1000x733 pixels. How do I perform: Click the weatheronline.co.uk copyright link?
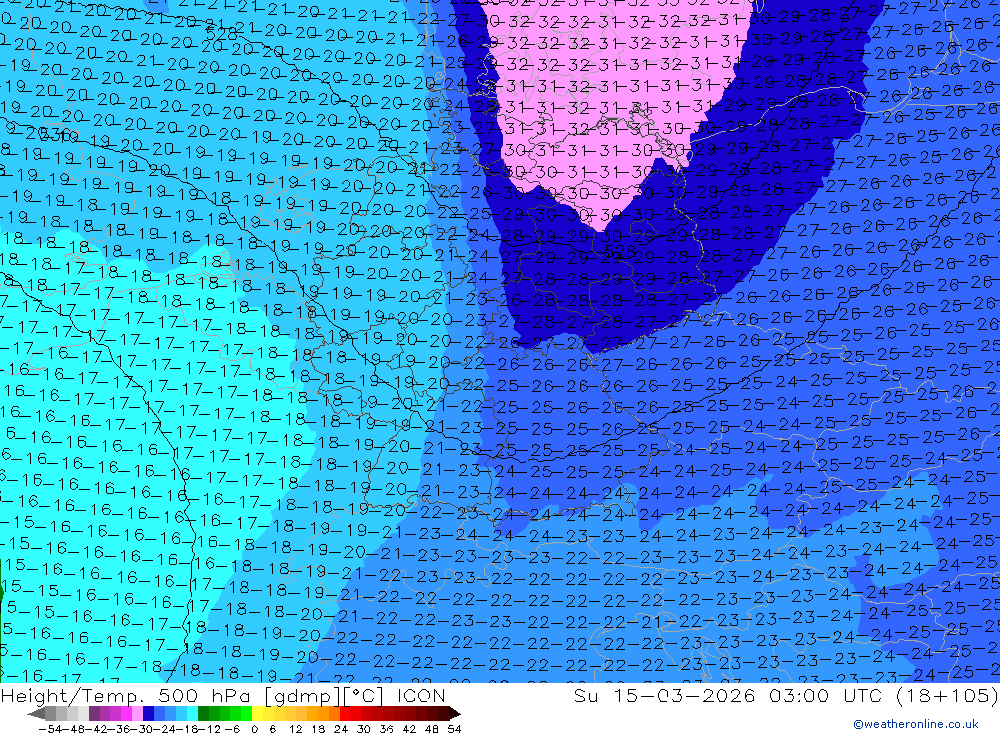pyautogui.click(x=916, y=724)
